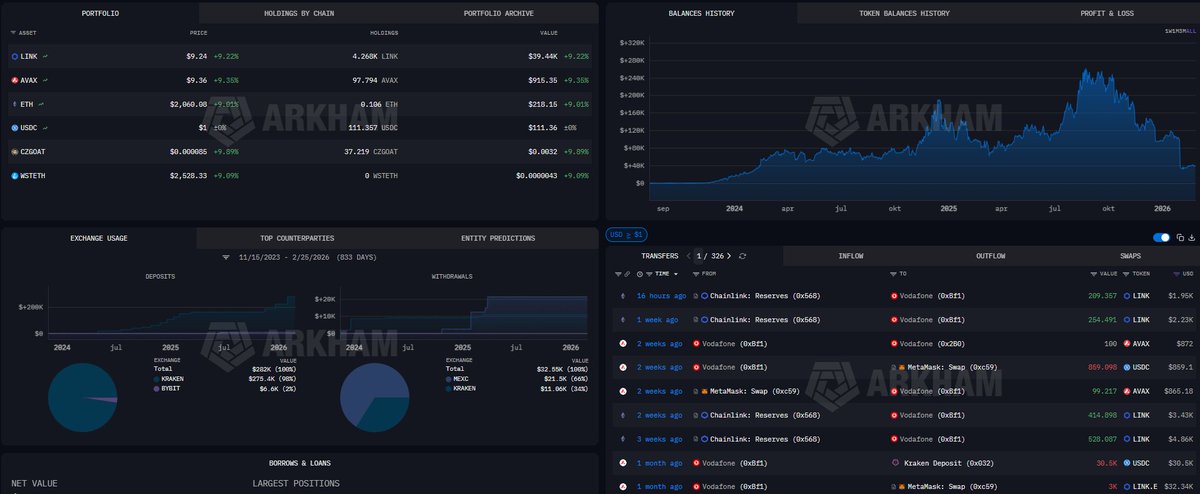Open the From column filter
This screenshot has width=1200, height=494.
point(695,273)
